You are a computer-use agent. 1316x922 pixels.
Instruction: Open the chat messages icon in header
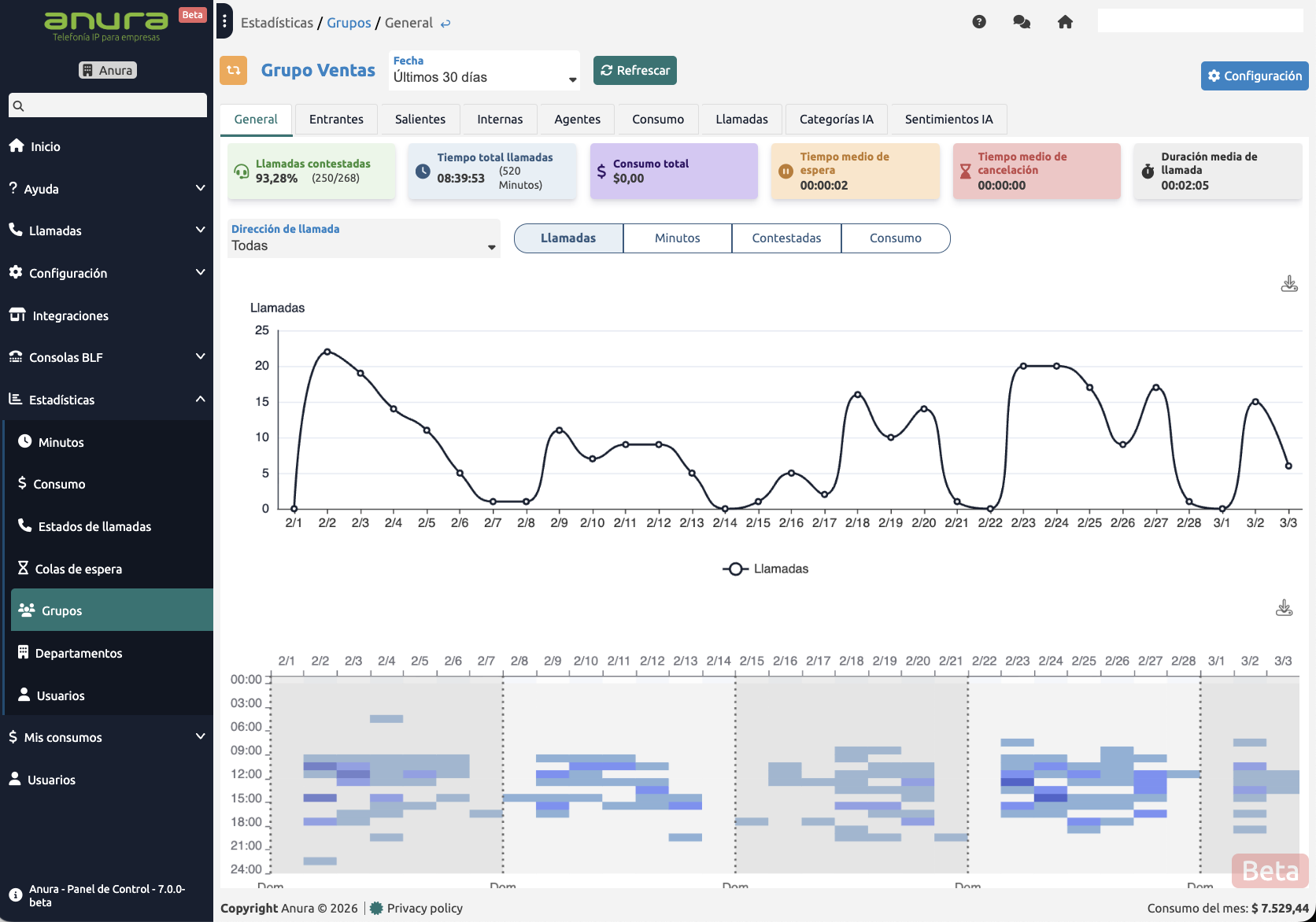(1022, 22)
